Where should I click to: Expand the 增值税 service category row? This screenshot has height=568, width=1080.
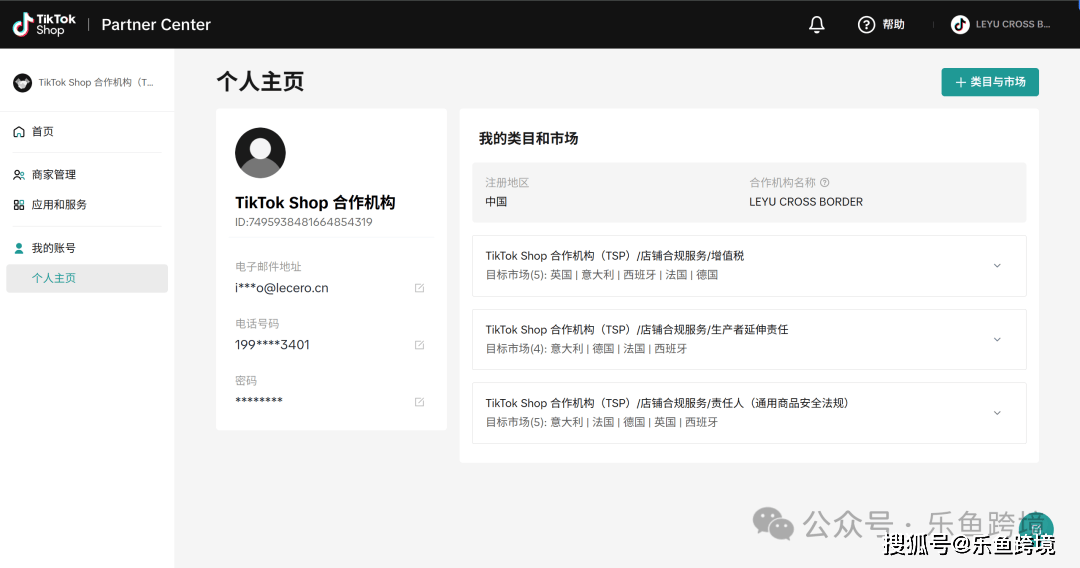click(996, 266)
